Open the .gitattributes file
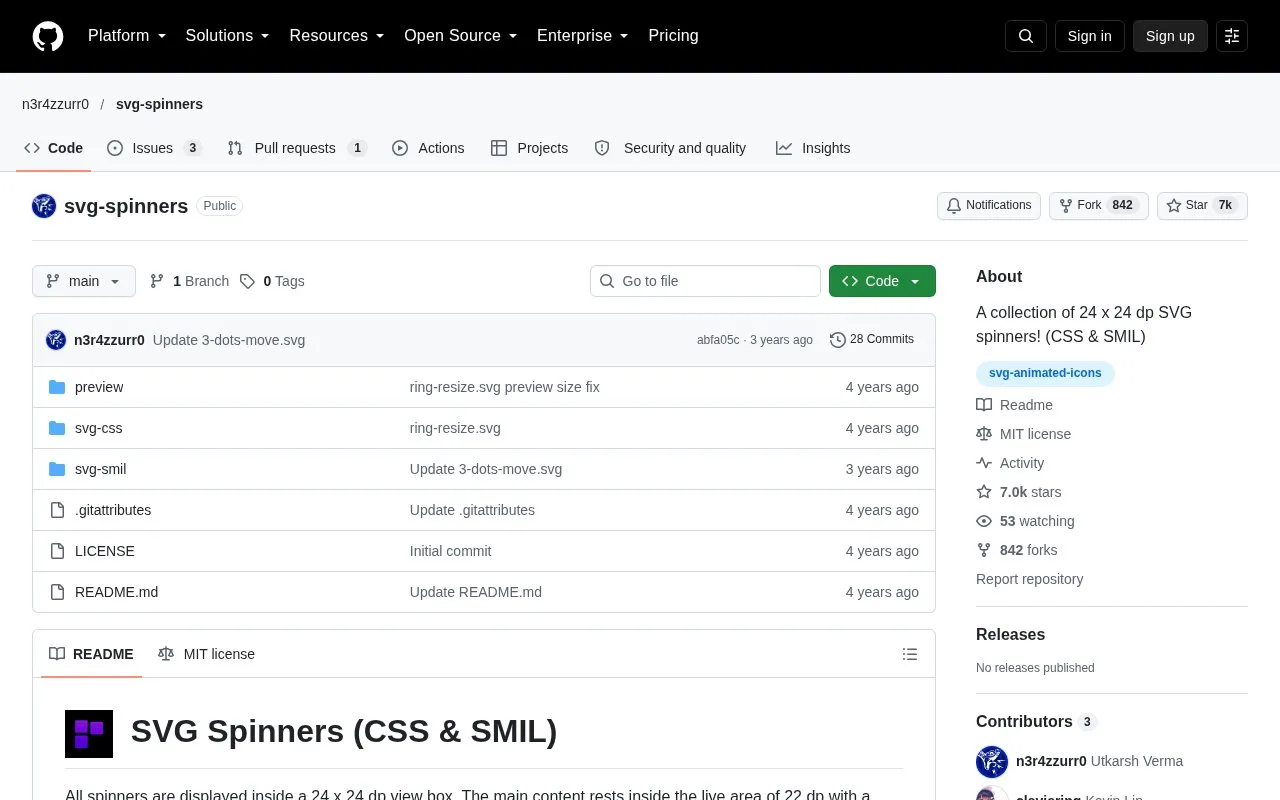The height and width of the screenshot is (800, 1280). [x=113, y=510]
